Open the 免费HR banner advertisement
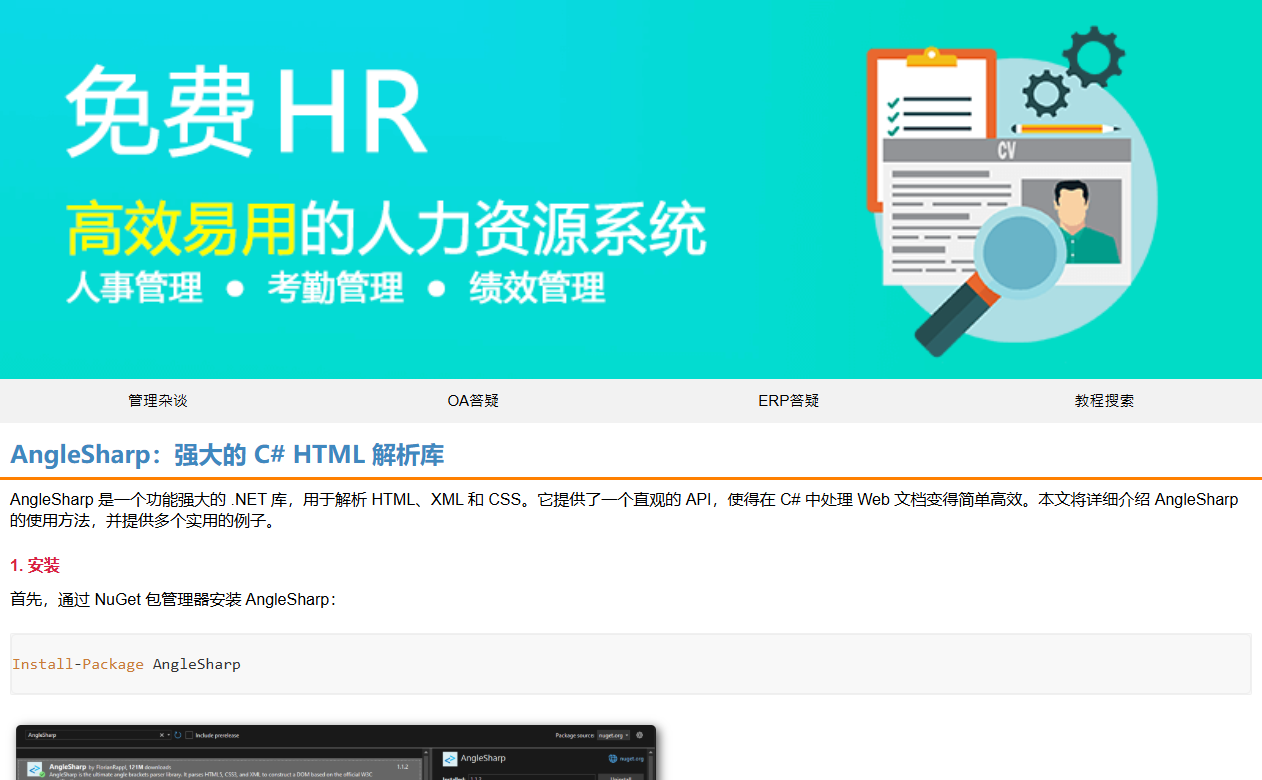The height and width of the screenshot is (780, 1262). 631,189
